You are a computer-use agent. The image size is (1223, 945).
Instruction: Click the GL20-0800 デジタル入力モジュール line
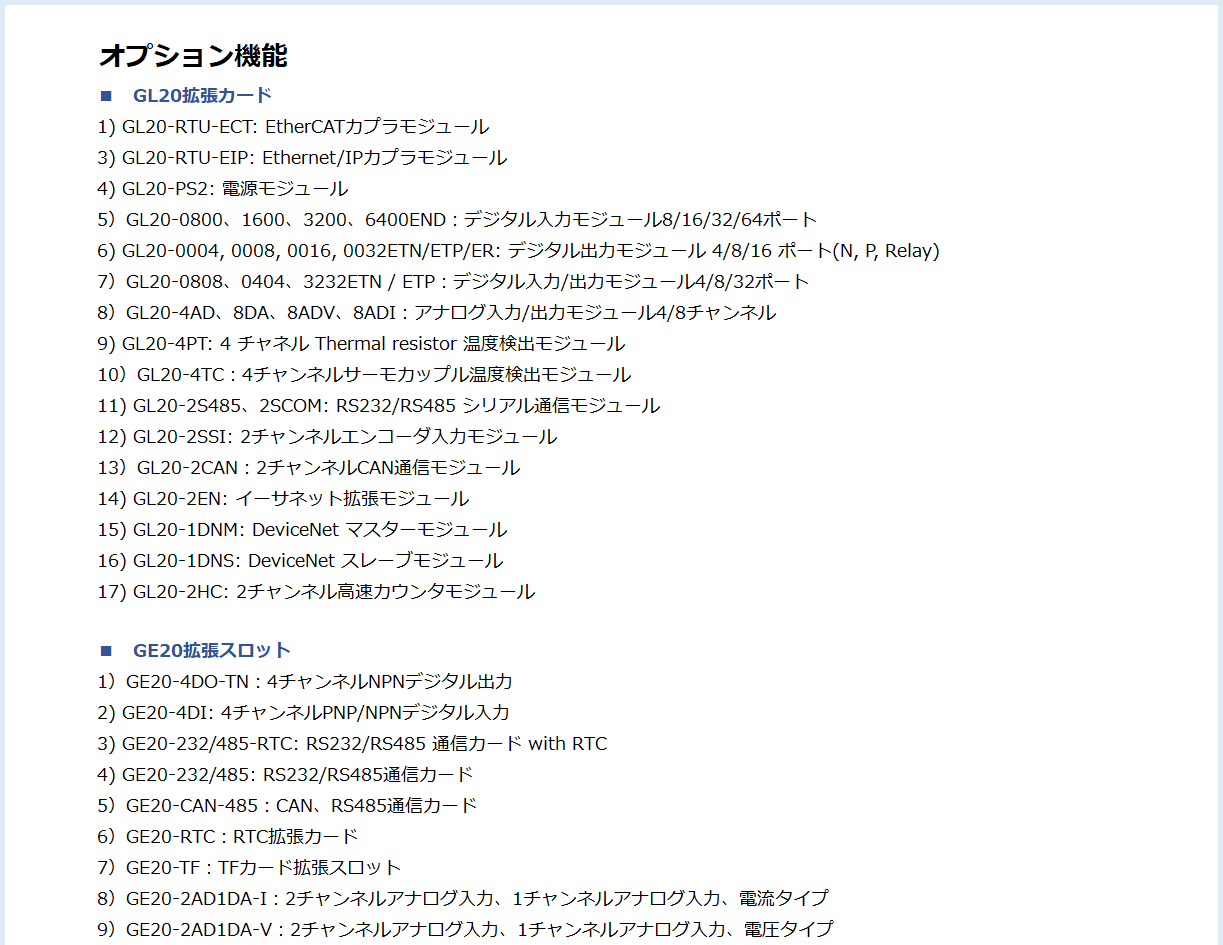tap(457, 220)
